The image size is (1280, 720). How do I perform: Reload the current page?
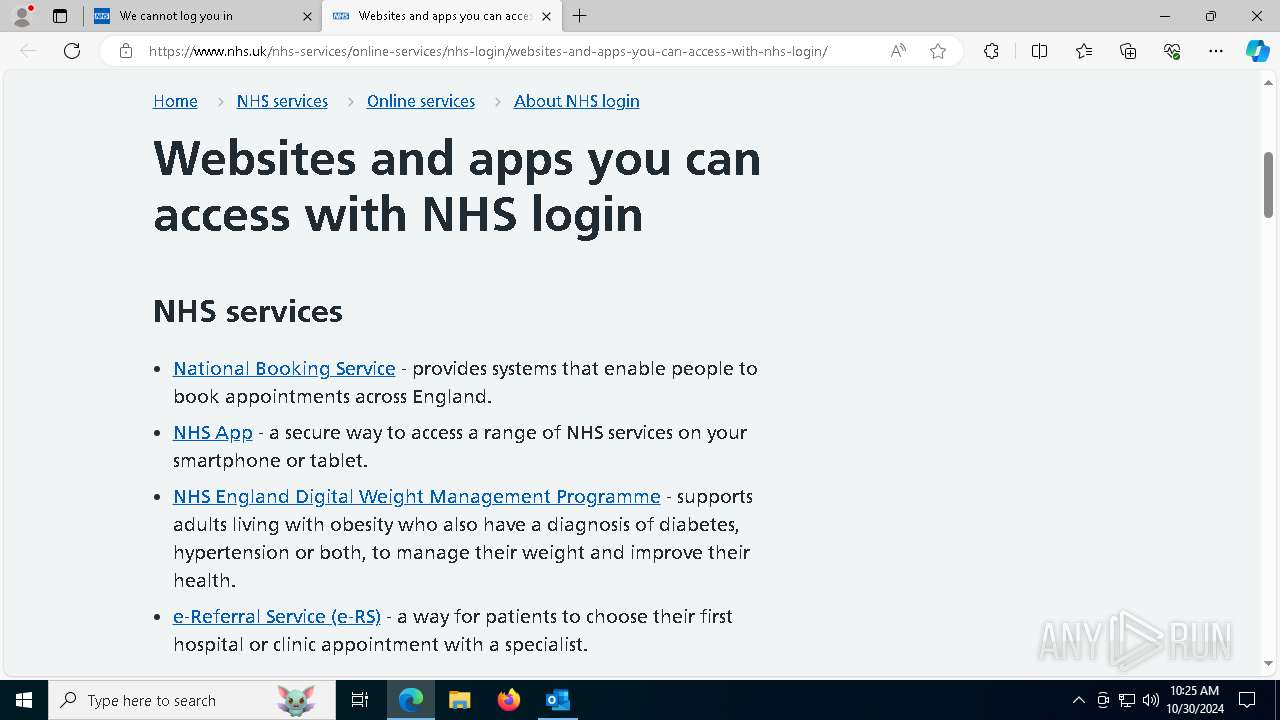[72, 51]
